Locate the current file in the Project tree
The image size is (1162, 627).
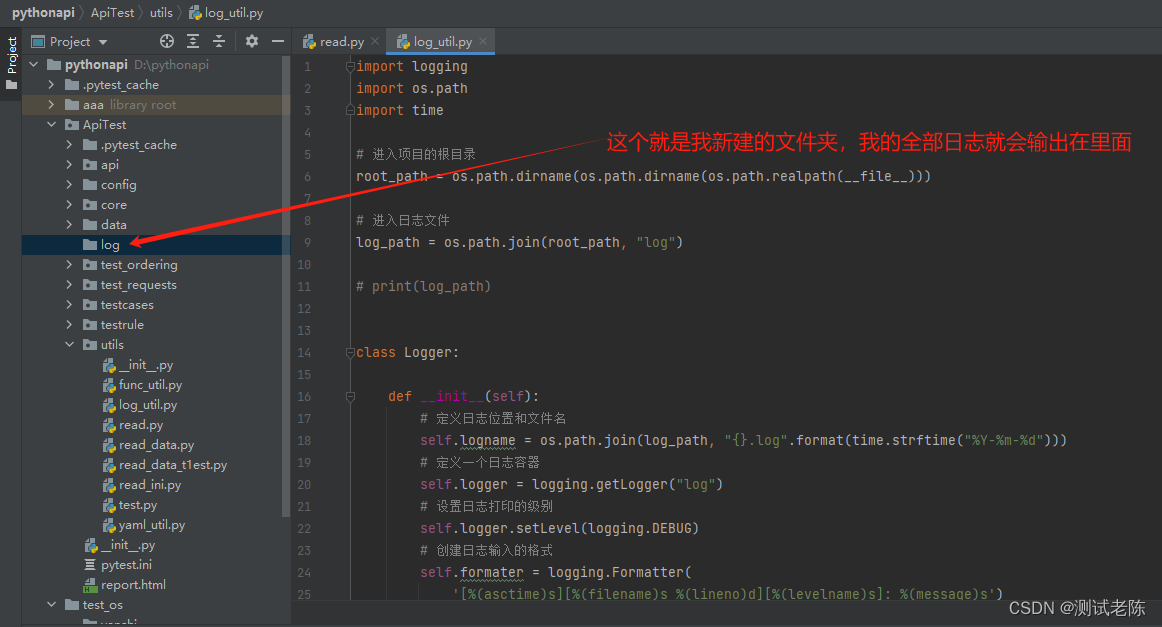click(x=167, y=42)
